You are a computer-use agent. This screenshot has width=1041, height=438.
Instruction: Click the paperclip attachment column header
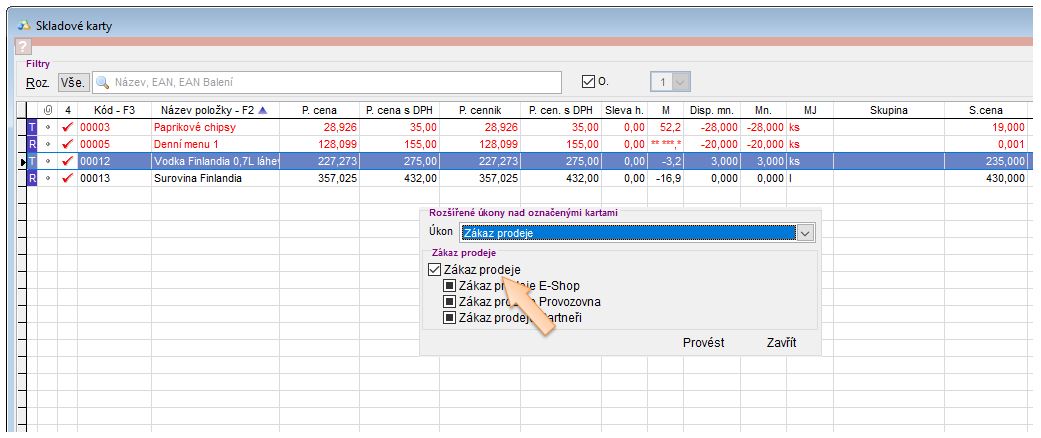click(48, 110)
